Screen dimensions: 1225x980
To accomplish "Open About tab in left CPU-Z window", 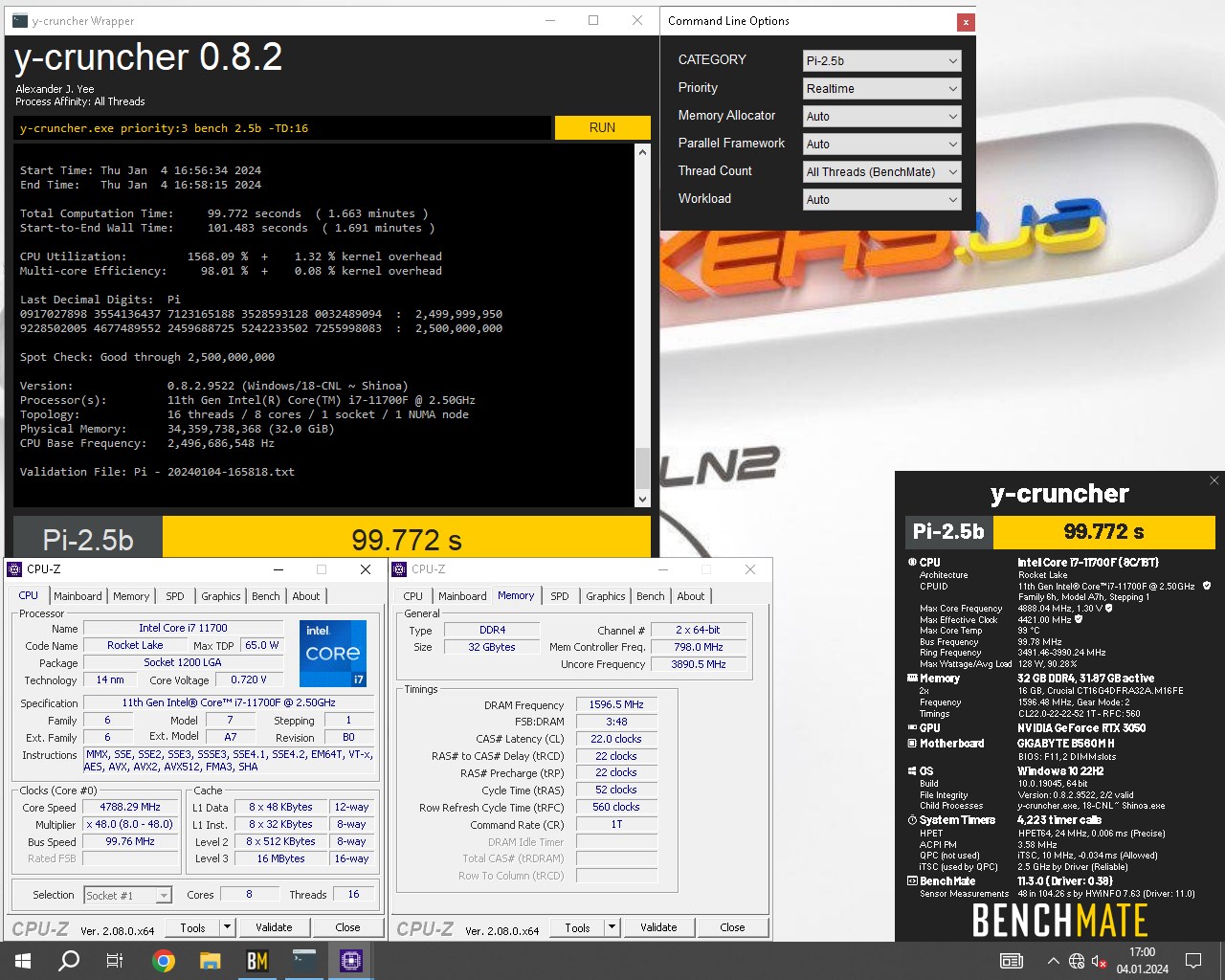I will click(x=306, y=596).
